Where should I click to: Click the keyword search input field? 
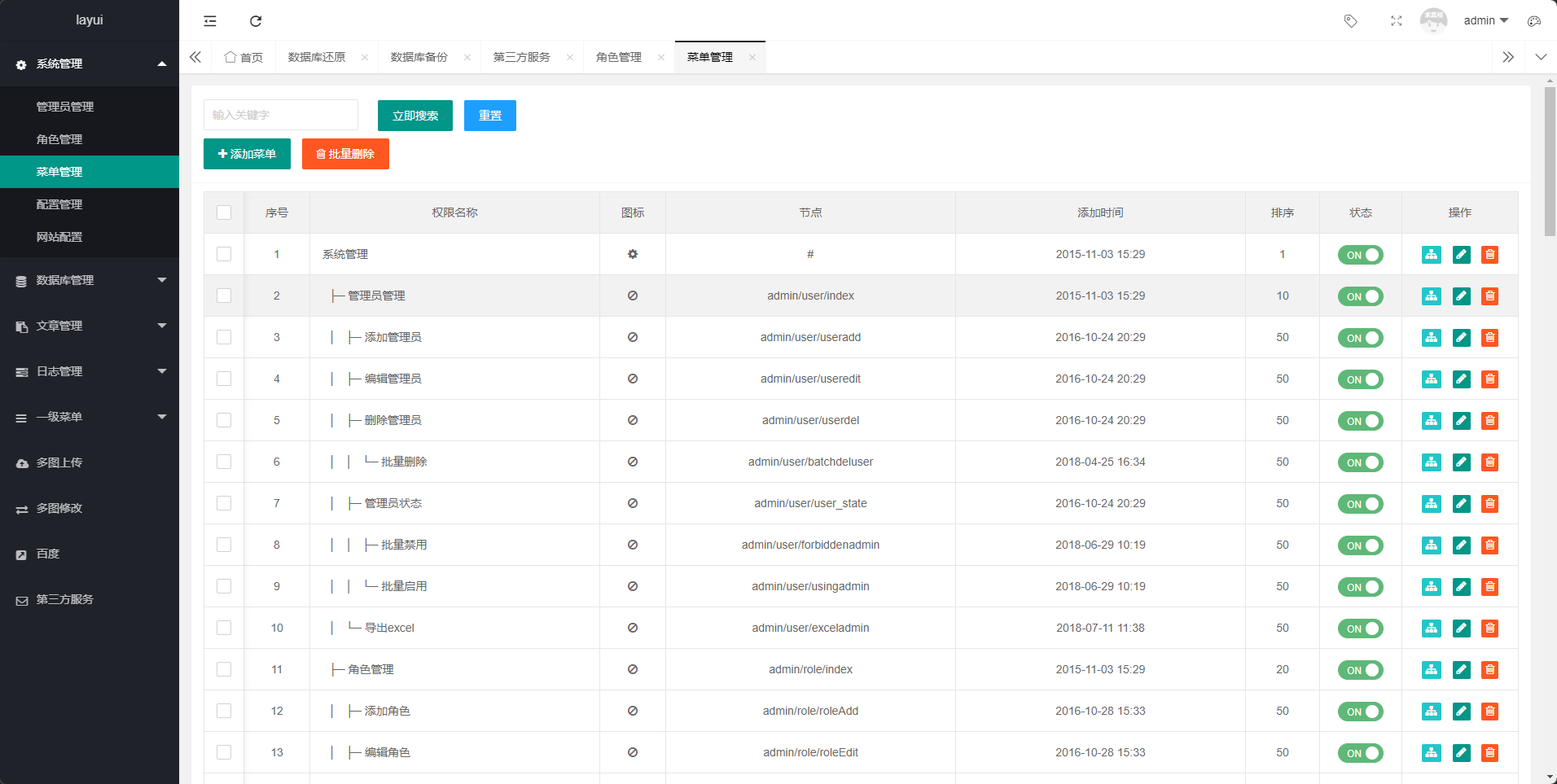click(281, 115)
